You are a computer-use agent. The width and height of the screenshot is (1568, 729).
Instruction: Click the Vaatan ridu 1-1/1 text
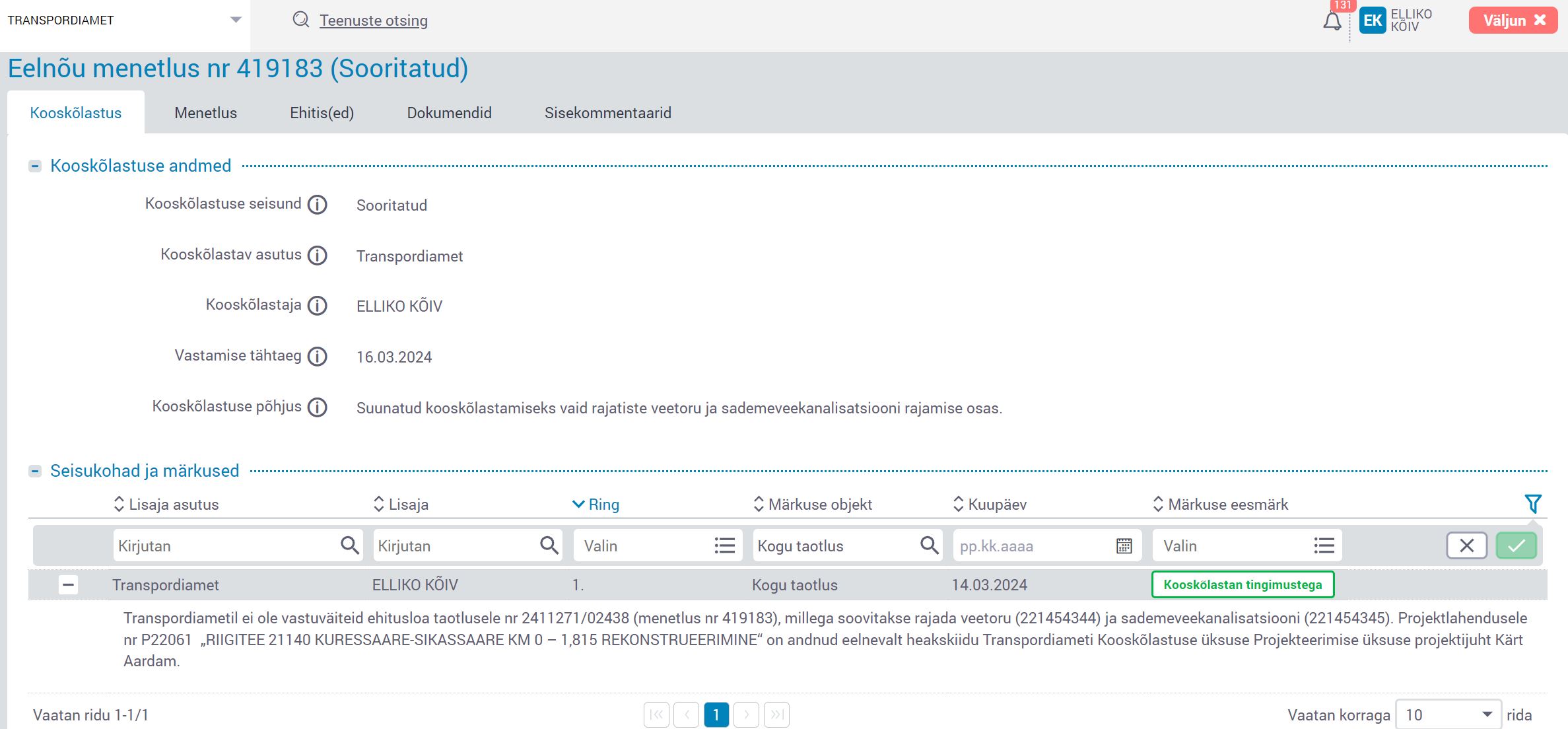[x=91, y=715]
